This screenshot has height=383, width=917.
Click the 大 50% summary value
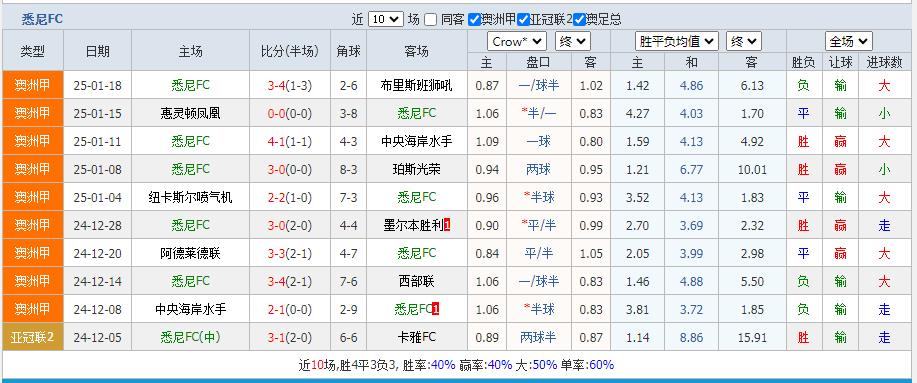coord(544,365)
